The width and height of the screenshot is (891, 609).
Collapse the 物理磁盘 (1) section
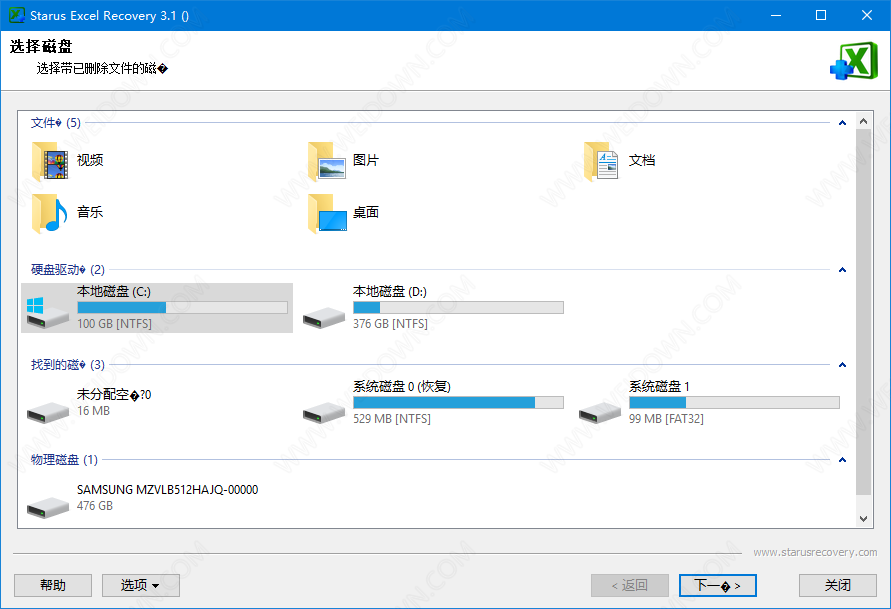[843, 460]
